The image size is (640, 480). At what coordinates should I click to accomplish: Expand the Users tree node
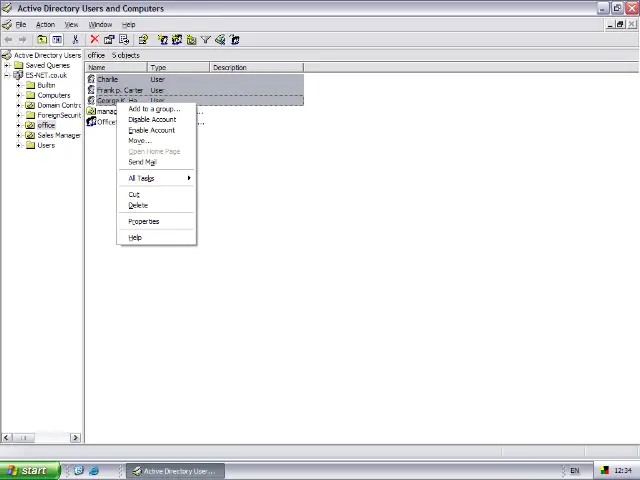click(x=18, y=145)
